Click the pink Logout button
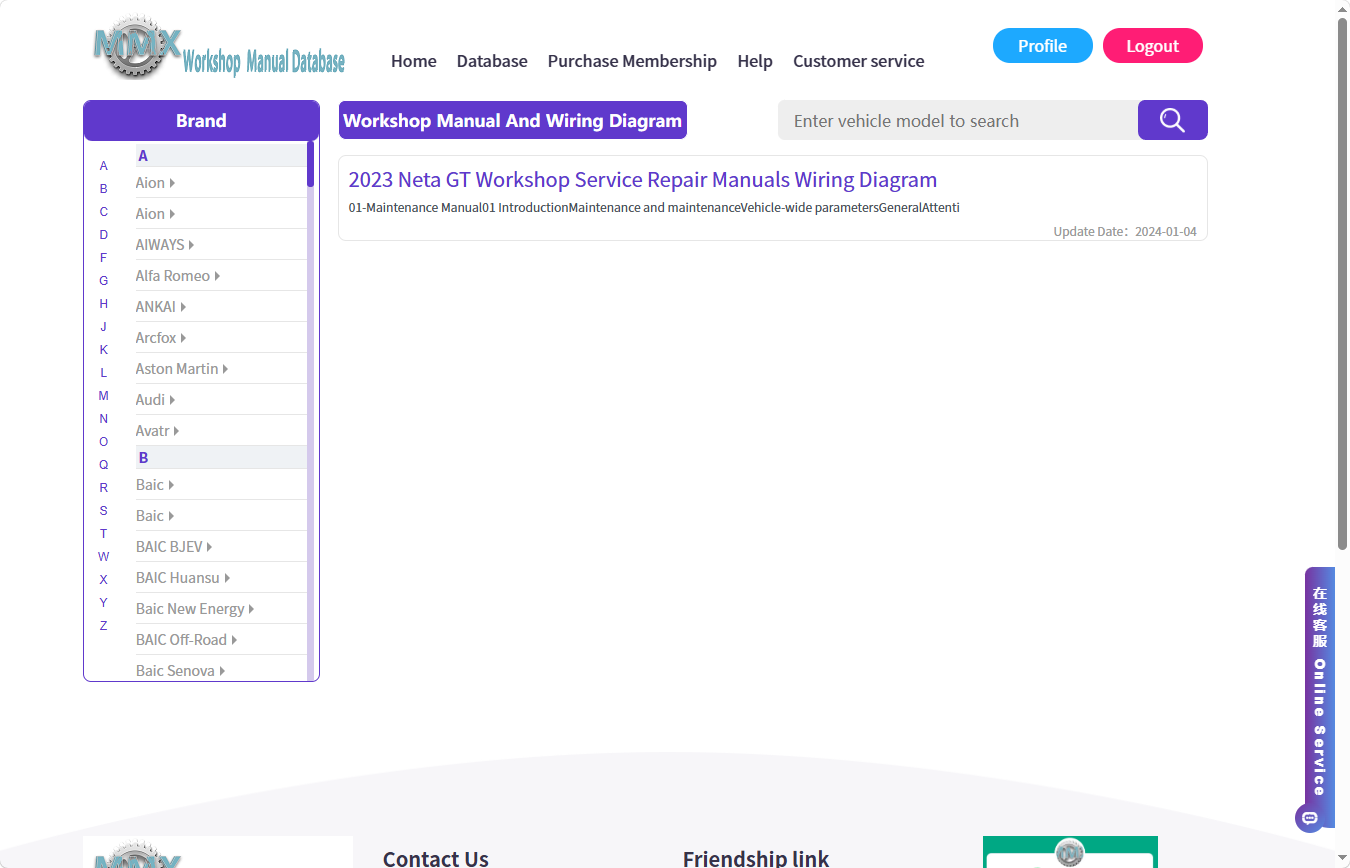This screenshot has height=868, width=1350. click(x=1153, y=46)
